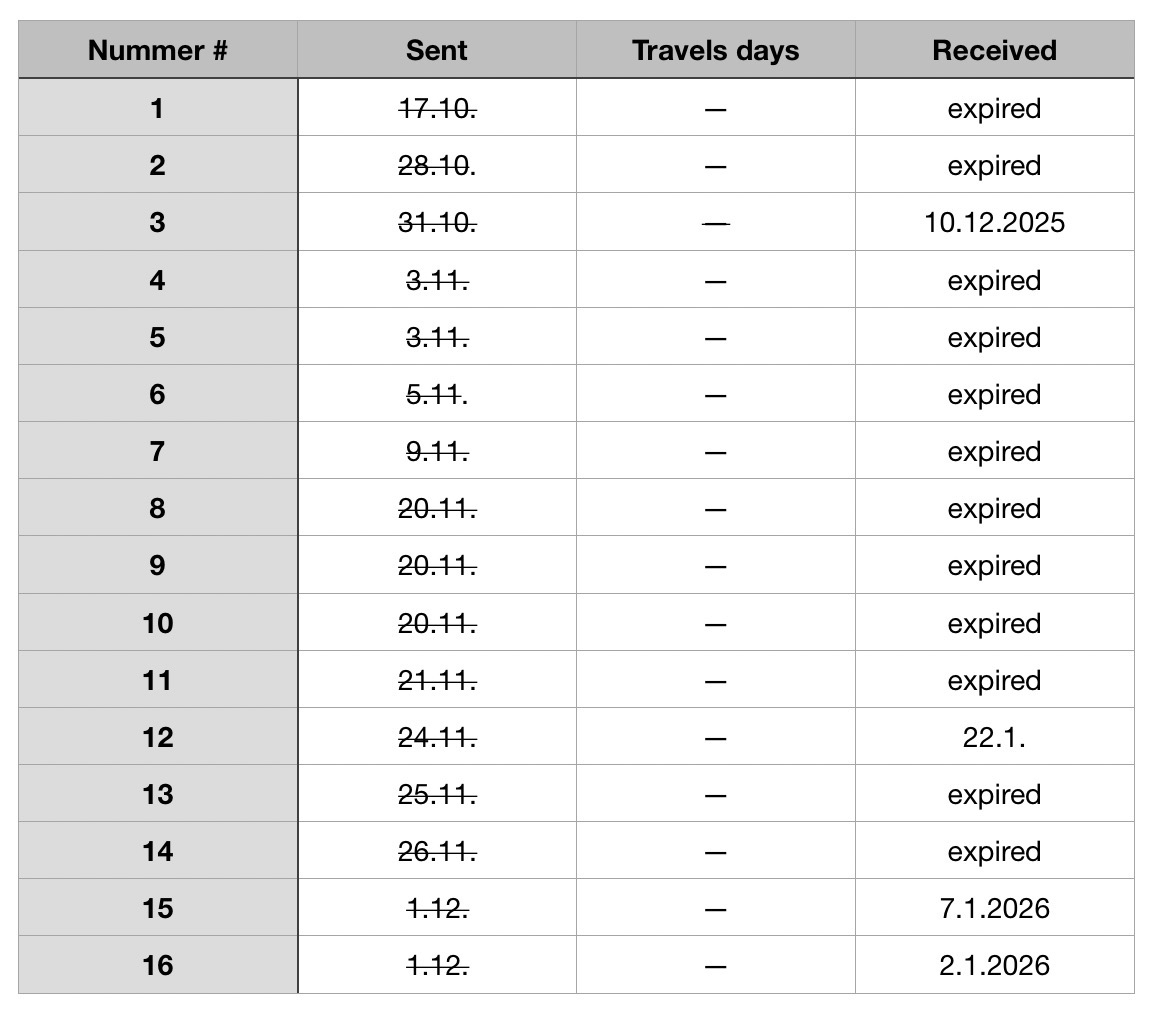Click row number 6 cell
This screenshot has width=1165, height=1012.
(157, 394)
